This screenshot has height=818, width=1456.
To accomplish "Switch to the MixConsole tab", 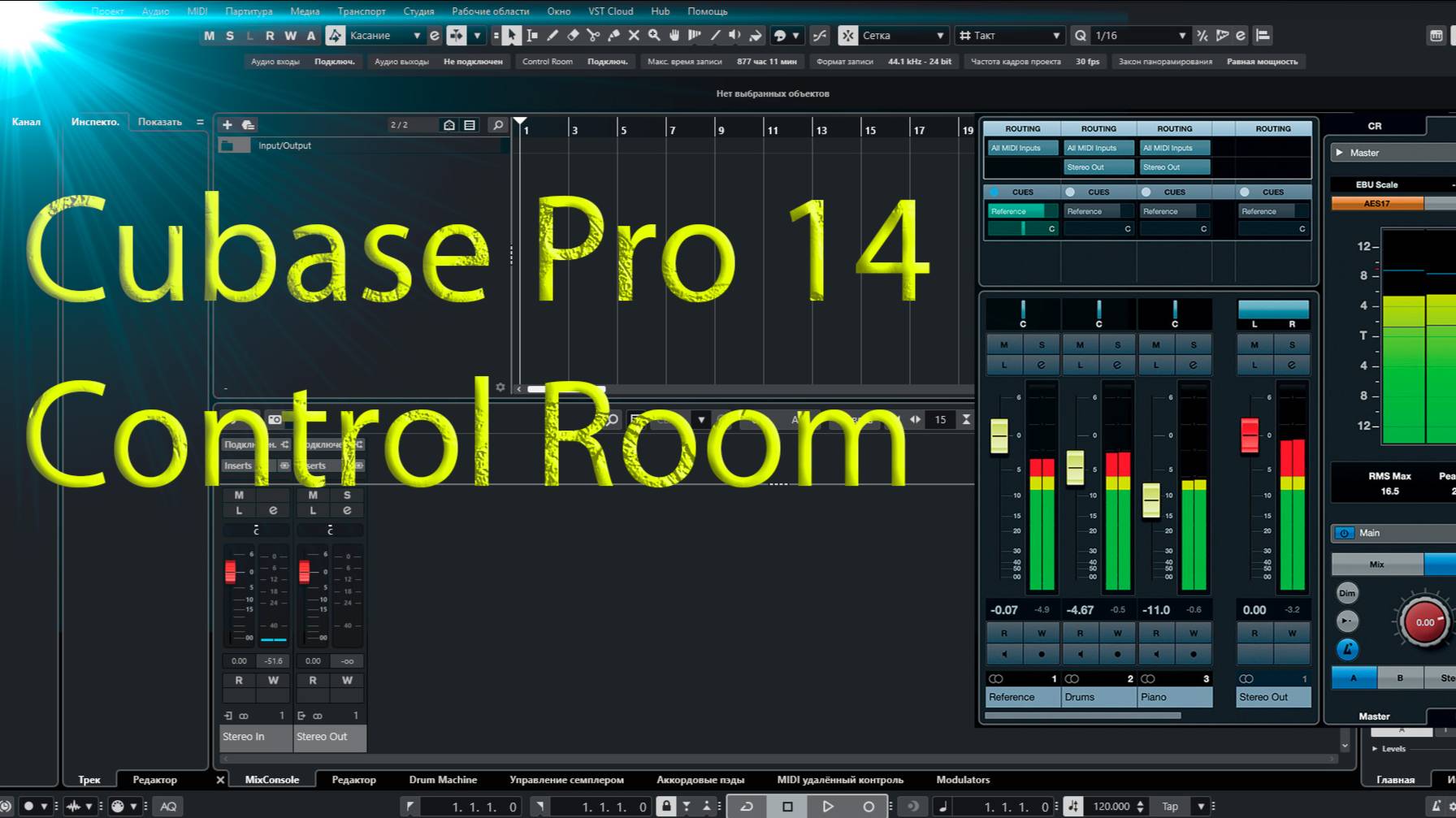I will [x=271, y=779].
